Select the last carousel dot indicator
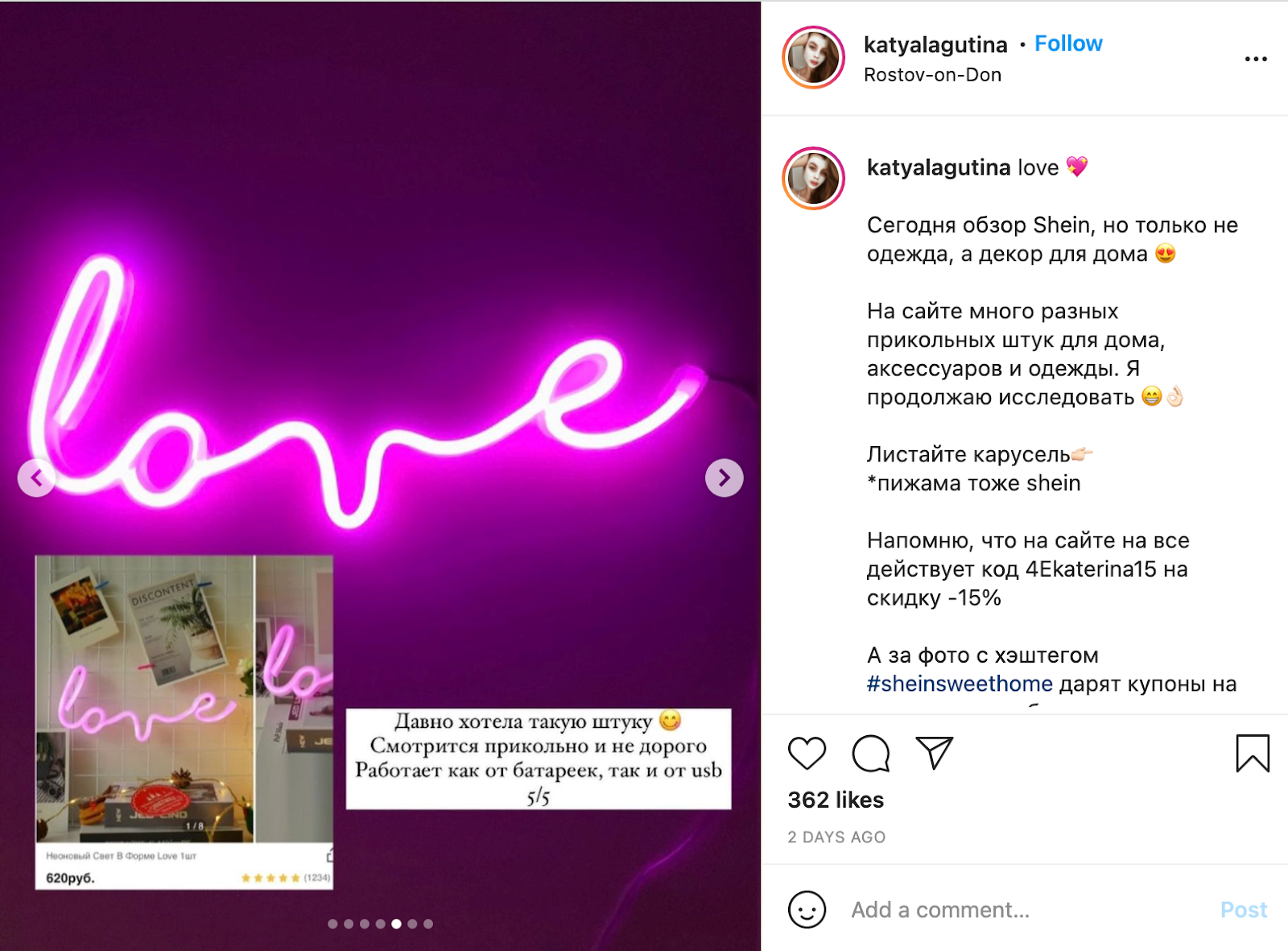Screen dimensions: 1288x951 pyautogui.click(x=428, y=924)
